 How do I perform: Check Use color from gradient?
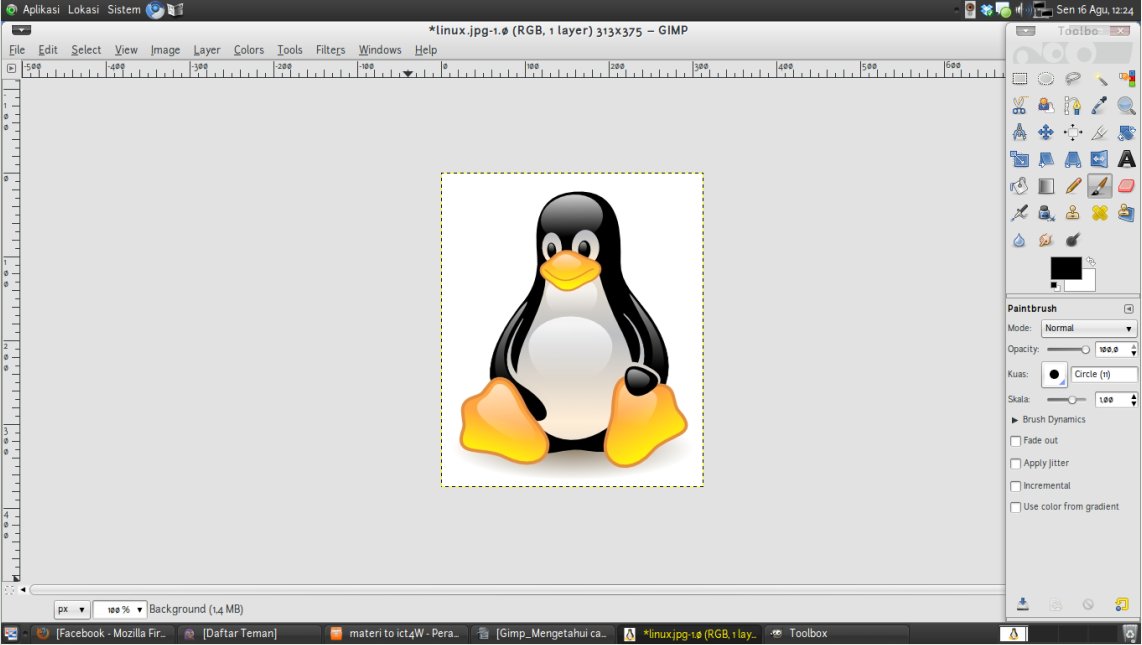pyautogui.click(x=1016, y=507)
